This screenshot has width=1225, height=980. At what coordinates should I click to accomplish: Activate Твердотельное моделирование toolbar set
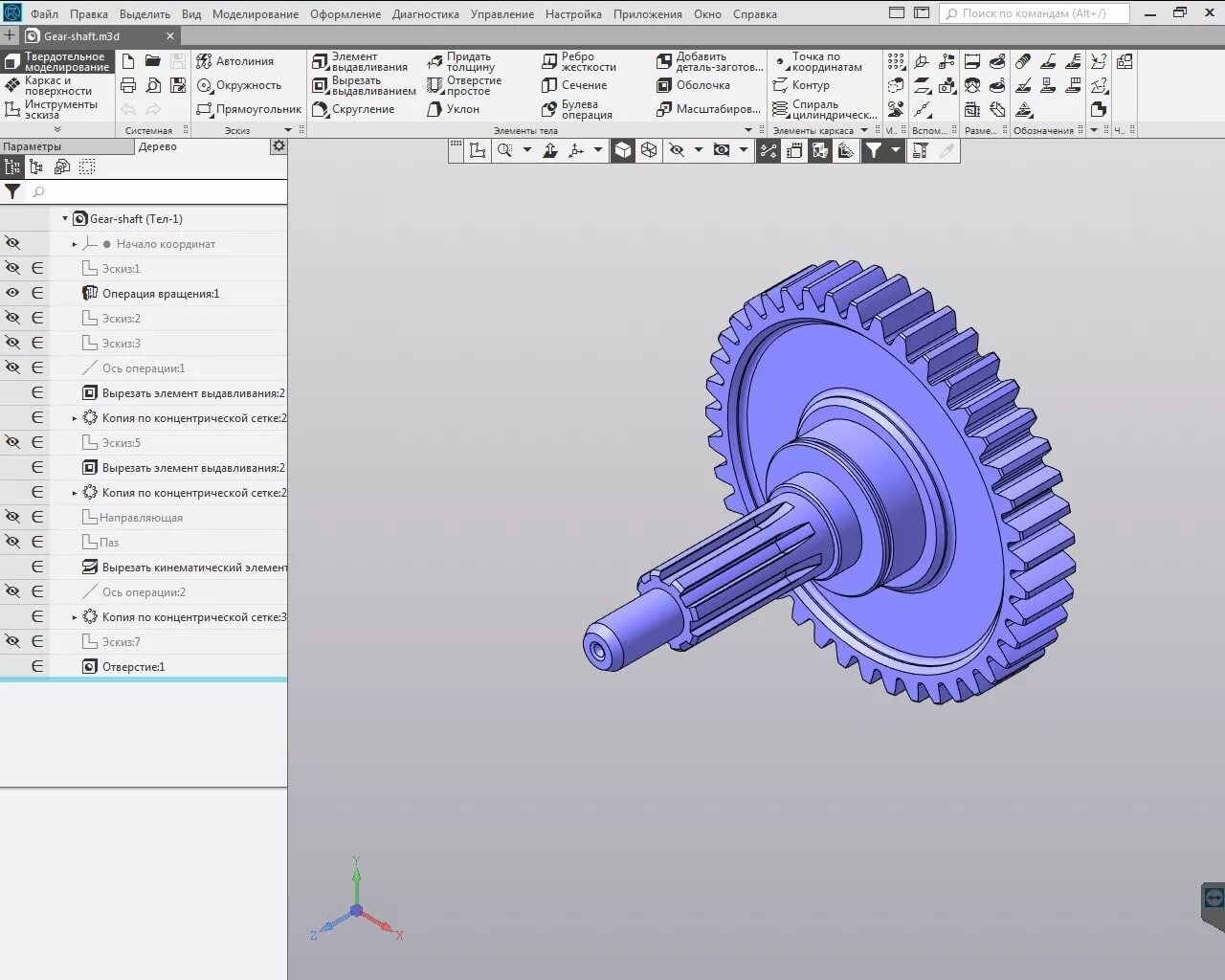[58, 62]
